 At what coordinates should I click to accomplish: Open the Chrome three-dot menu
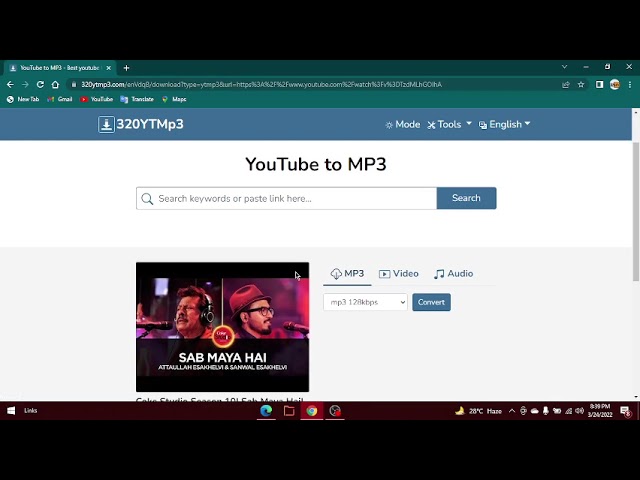point(630,84)
